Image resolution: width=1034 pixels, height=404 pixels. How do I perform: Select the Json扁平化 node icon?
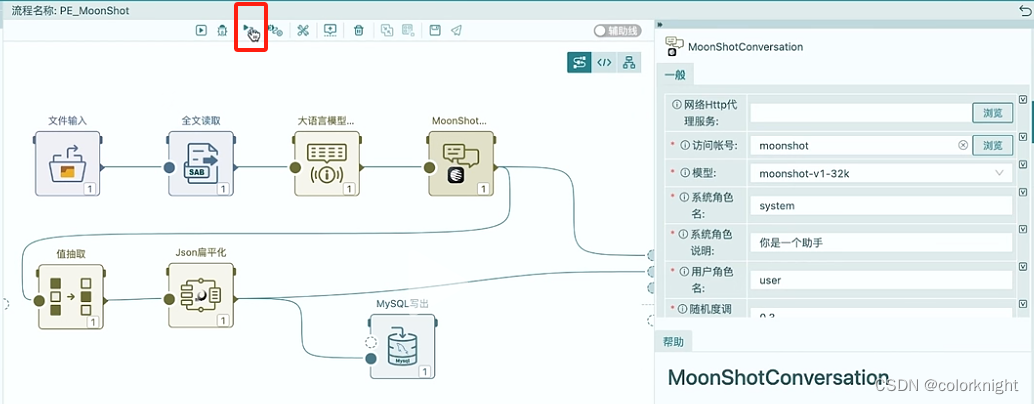tap(200, 297)
